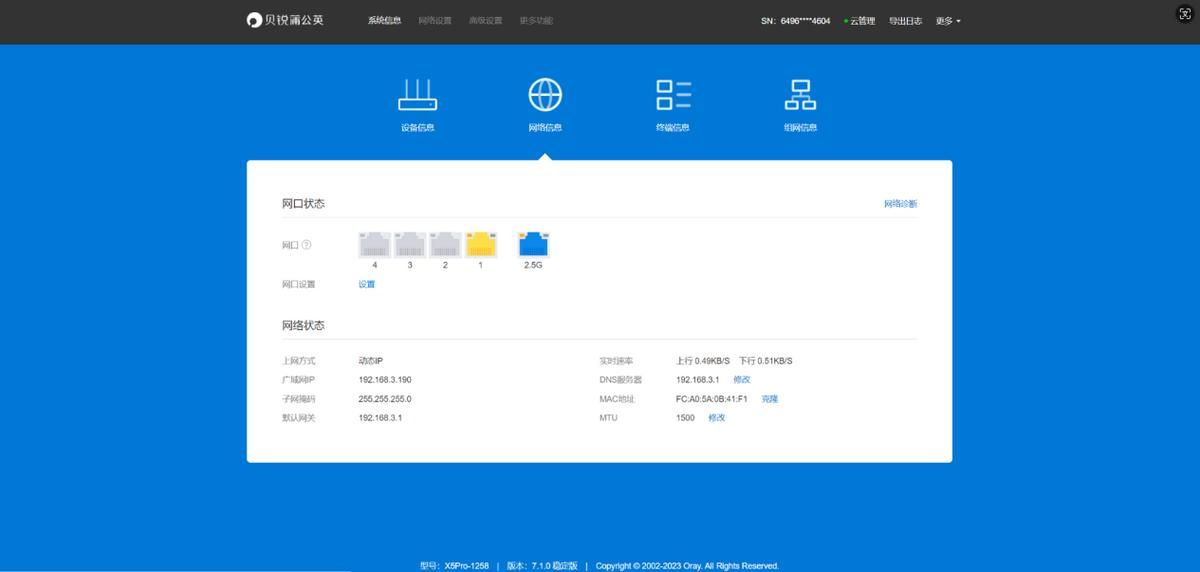
Task: Open the 高级设置 top menu
Action: [485, 21]
